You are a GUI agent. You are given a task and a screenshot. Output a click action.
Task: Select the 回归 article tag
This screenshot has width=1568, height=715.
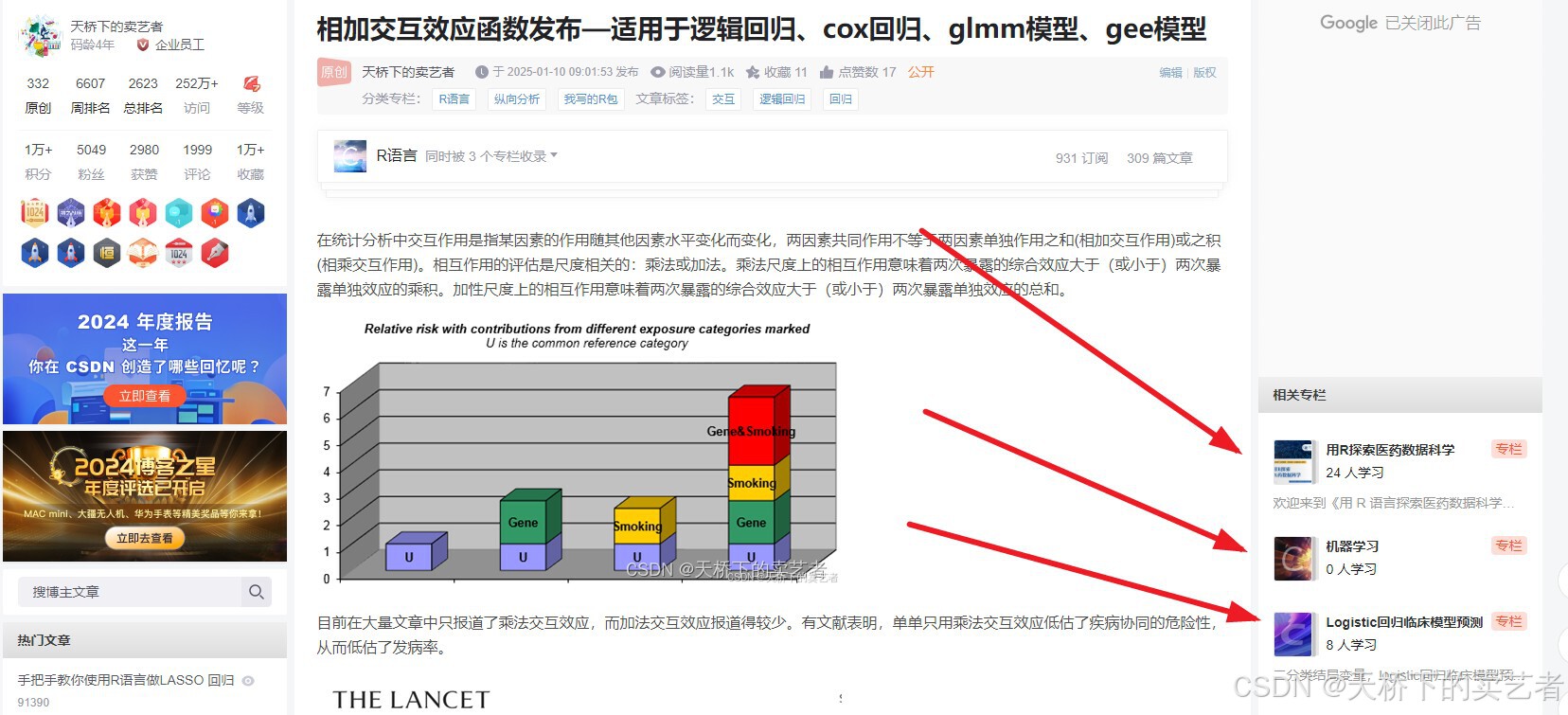pyautogui.click(x=841, y=98)
